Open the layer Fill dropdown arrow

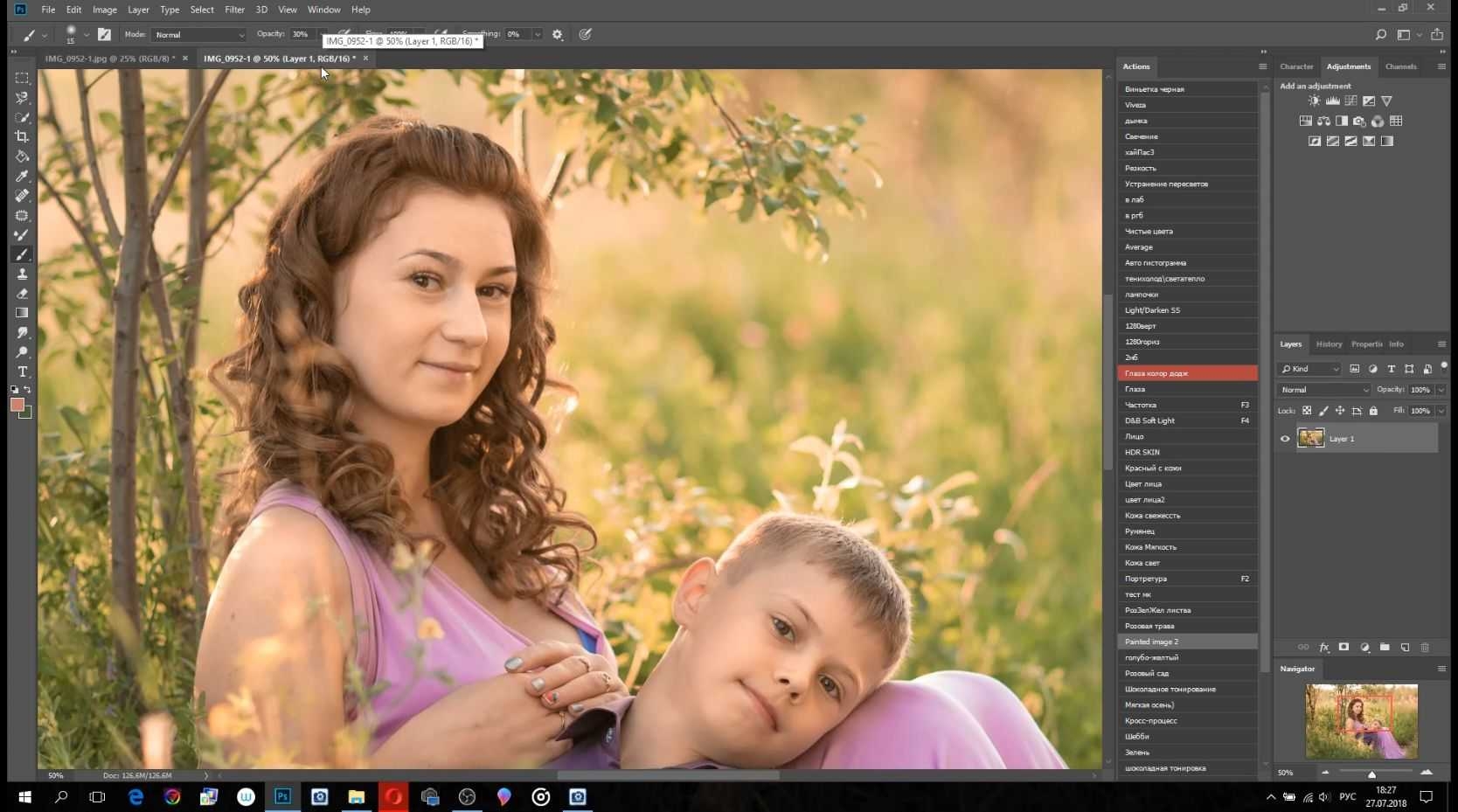[x=1441, y=411]
